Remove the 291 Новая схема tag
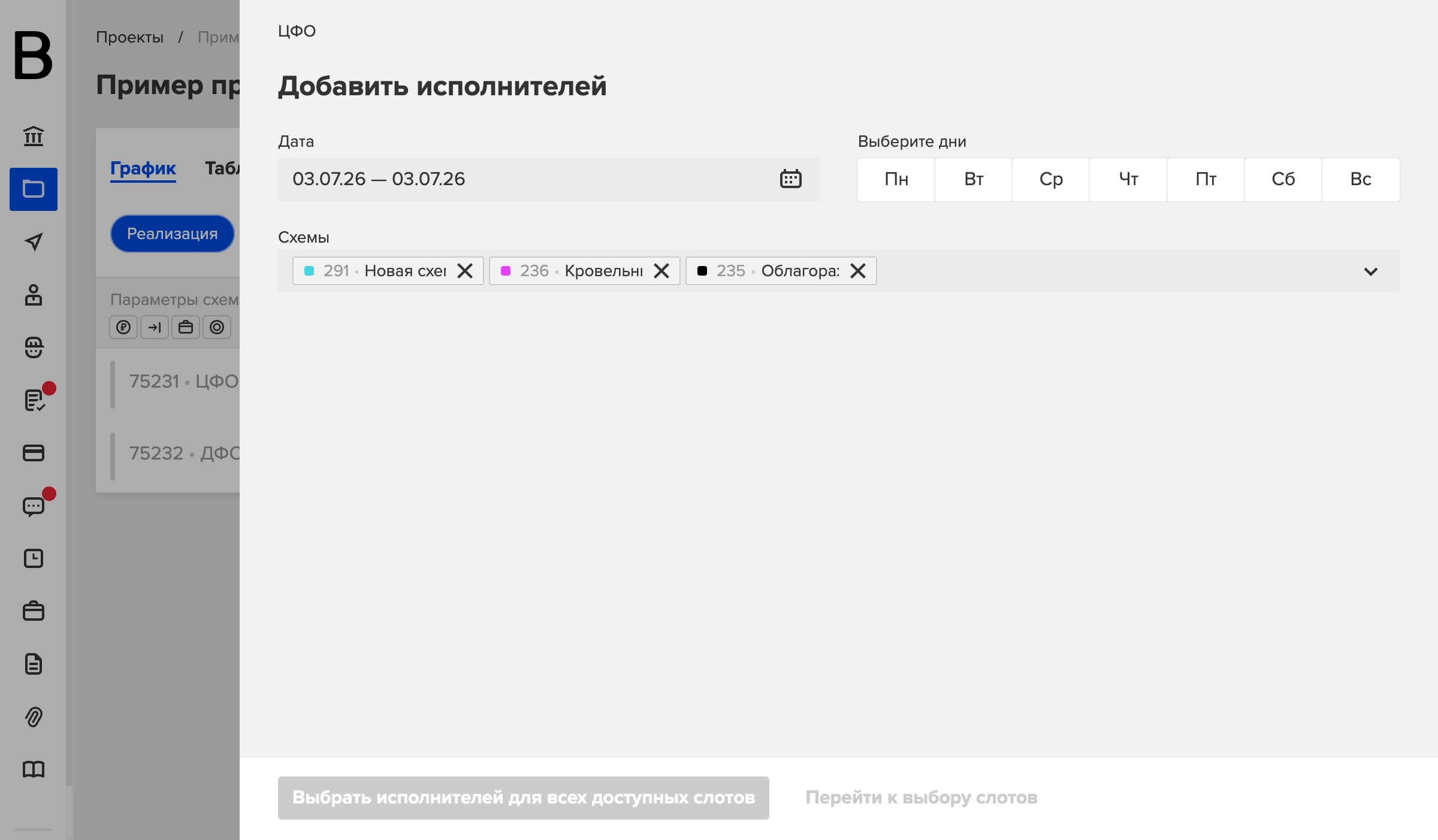This screenshot has height=840, width=1438. click(465, 271)
